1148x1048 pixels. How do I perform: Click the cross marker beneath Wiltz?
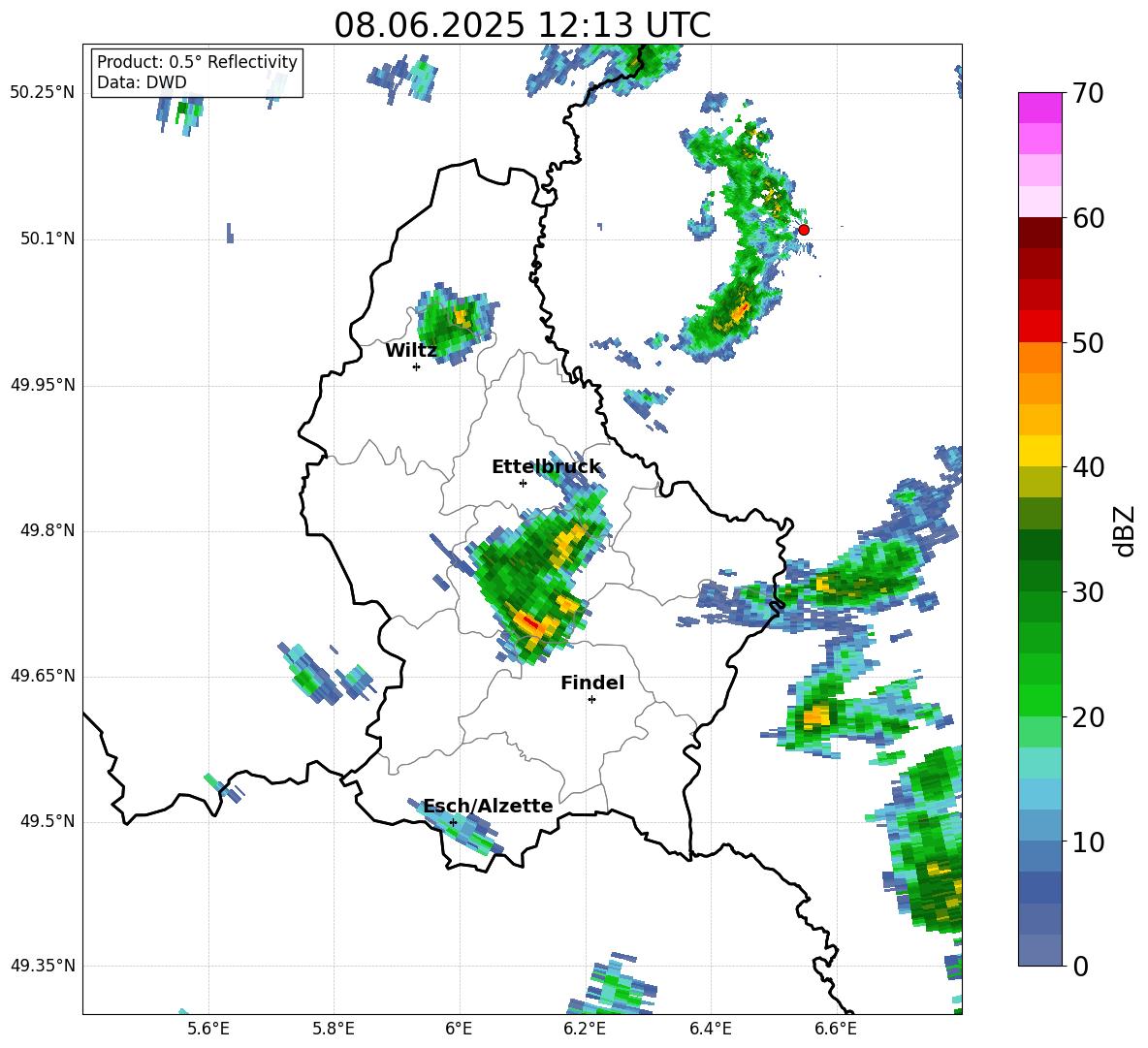pyautogui.click(x=417, y=366)
